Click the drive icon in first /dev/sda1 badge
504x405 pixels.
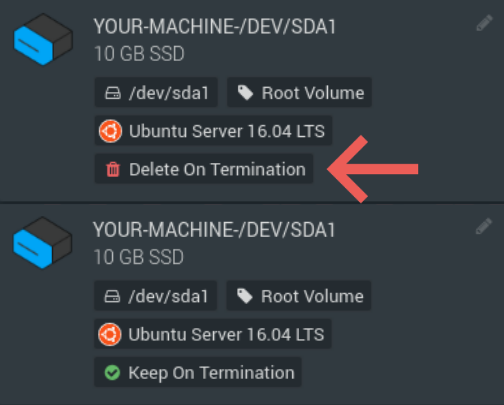(113, 93)
